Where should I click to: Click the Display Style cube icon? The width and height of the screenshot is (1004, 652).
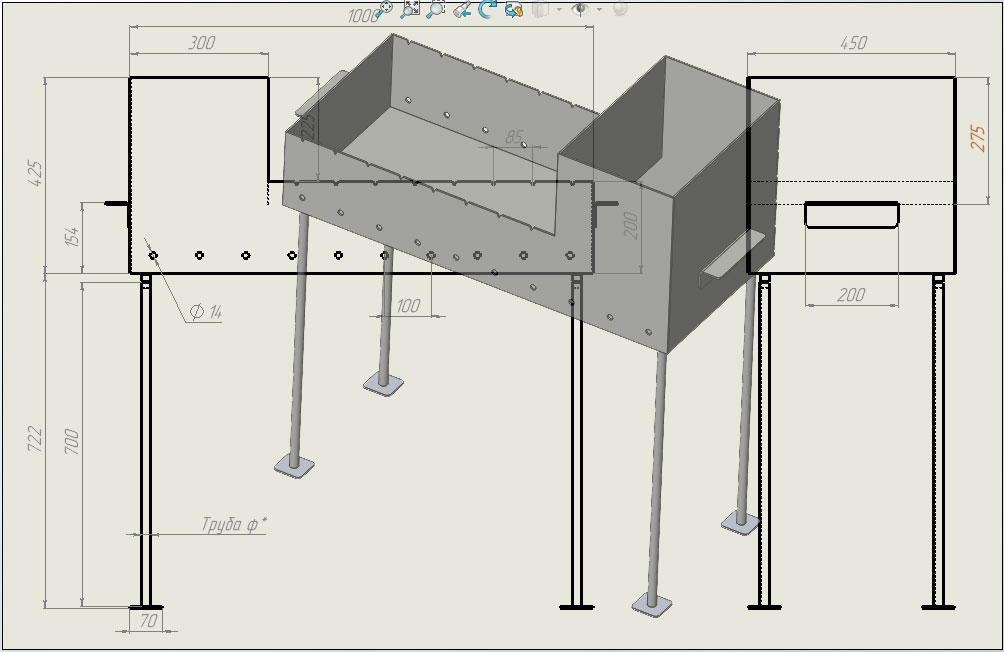point(541,9)
